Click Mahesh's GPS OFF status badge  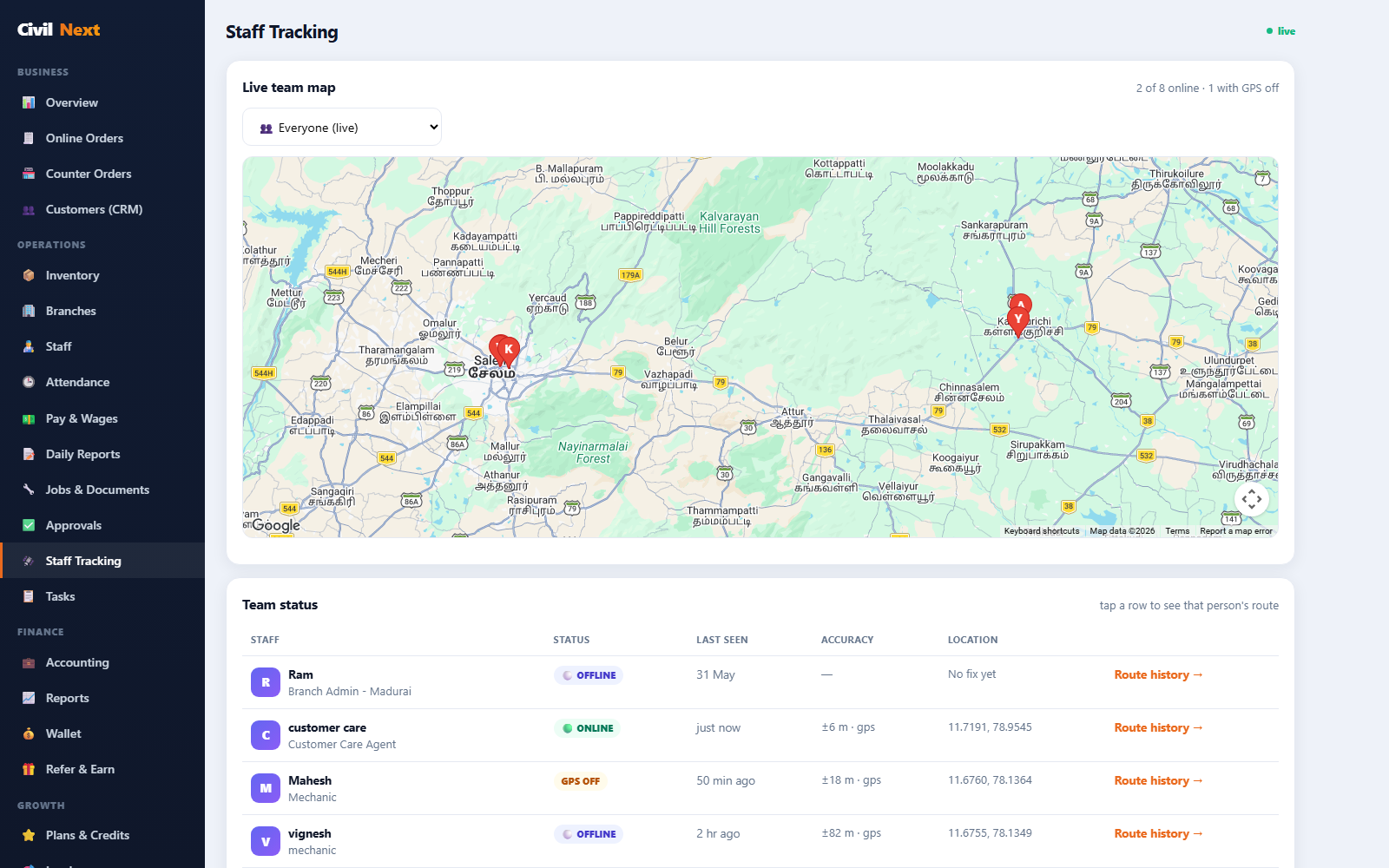click(580, 781)
